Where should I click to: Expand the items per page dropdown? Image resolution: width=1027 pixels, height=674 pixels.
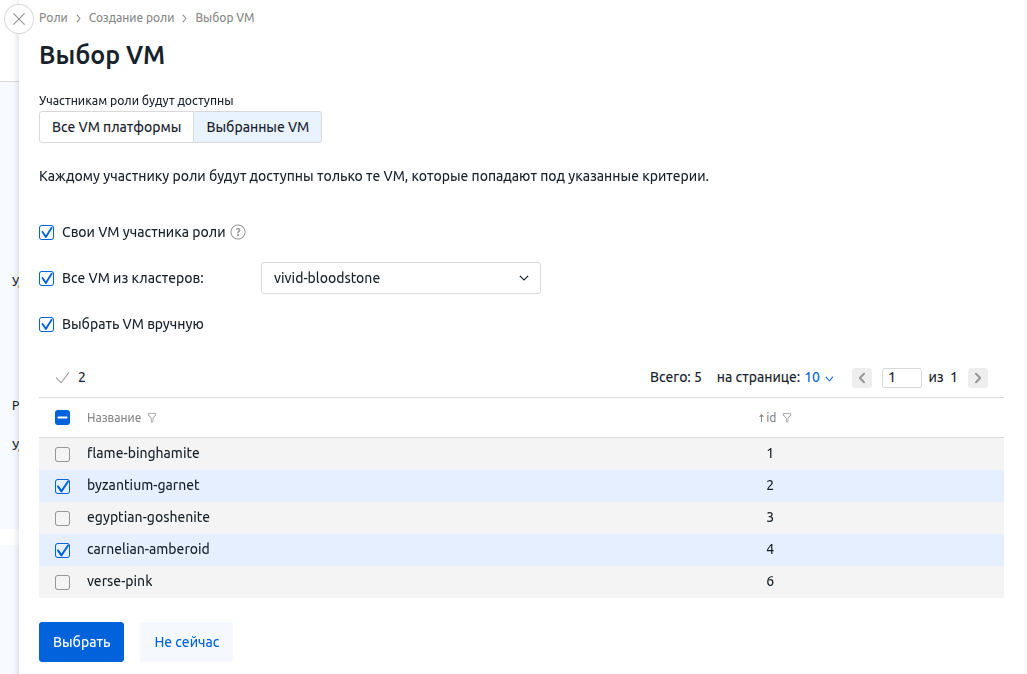tap(819, 378)
